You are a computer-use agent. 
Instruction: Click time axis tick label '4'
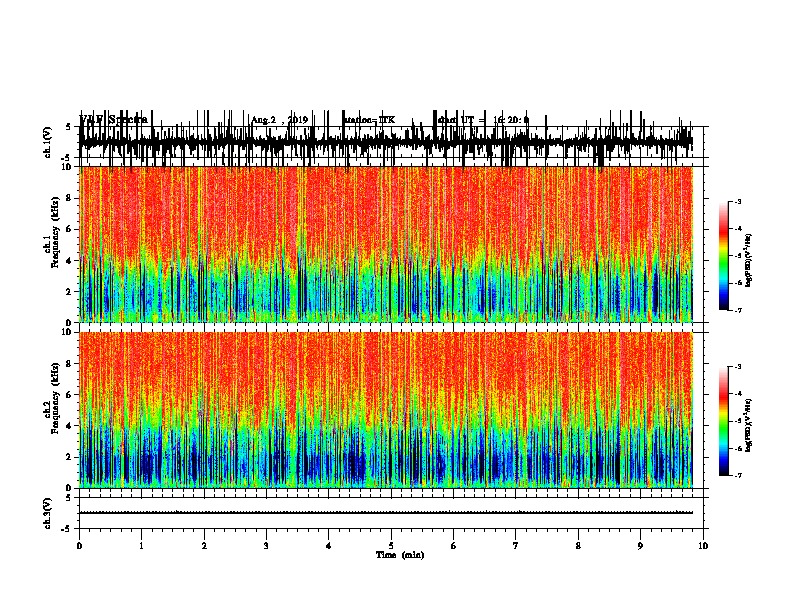329,546
